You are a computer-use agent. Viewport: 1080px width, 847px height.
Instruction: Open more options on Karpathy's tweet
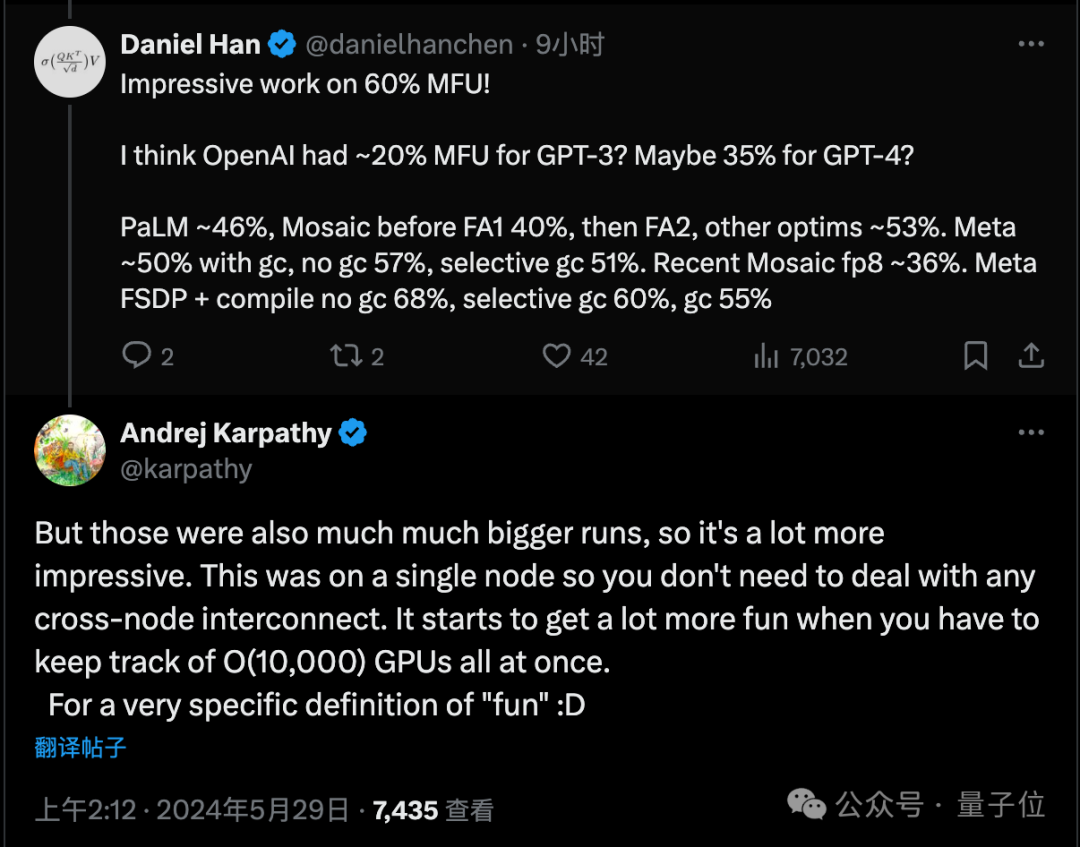(1031, 433)
